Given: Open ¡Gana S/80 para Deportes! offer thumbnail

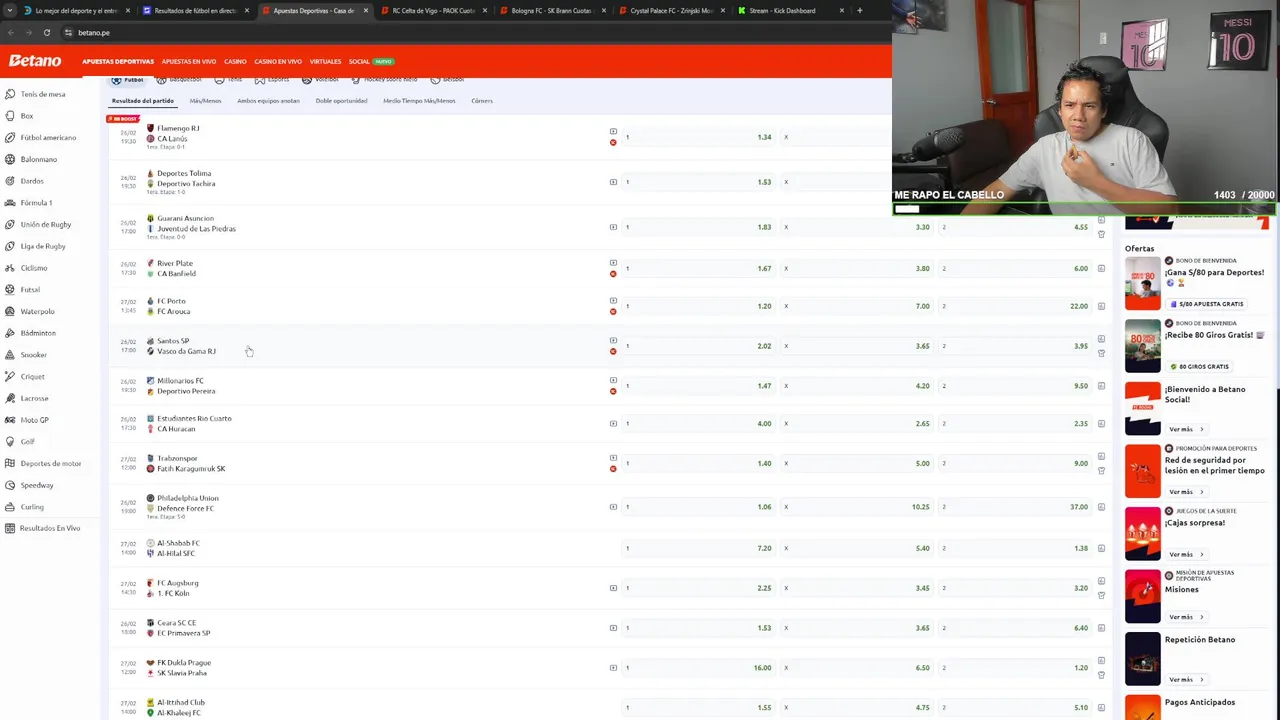Looking at the screenshot, I should pyautogui.click(x=1143, y=284).
